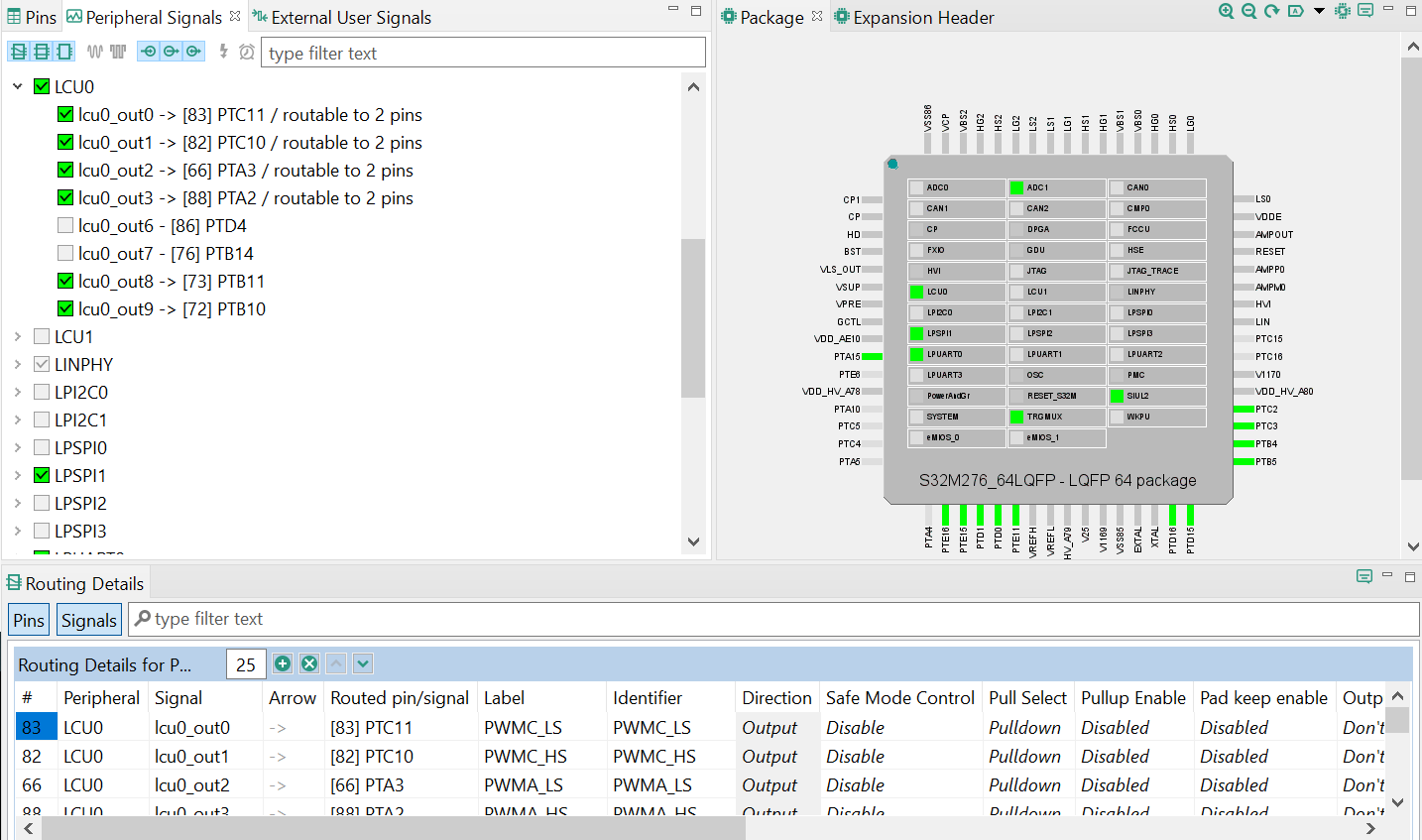Enable the lcu0_out6 signal checkbox
Screen dimensions: 1422x840
64,225
